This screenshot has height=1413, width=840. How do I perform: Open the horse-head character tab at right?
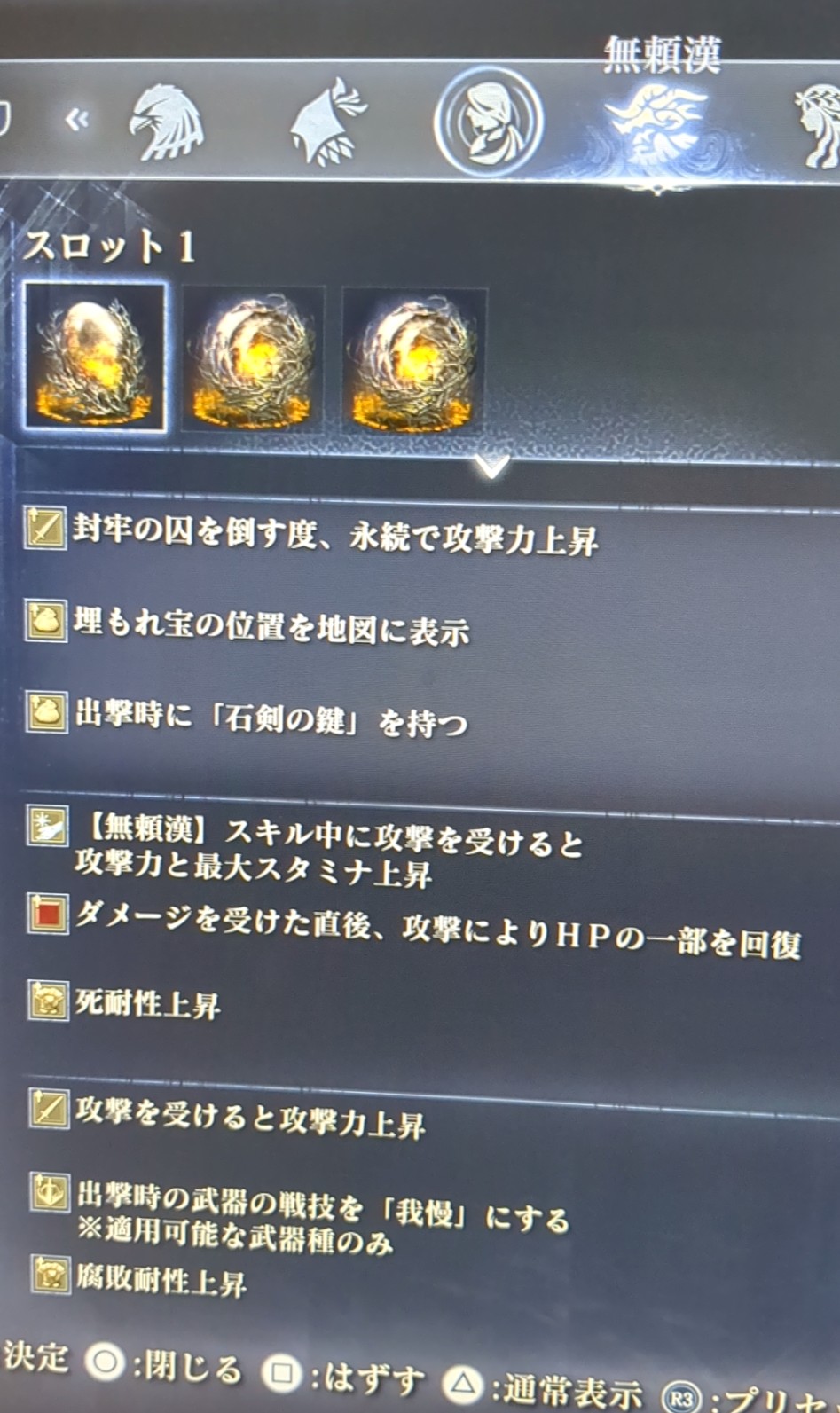(818, 124)
